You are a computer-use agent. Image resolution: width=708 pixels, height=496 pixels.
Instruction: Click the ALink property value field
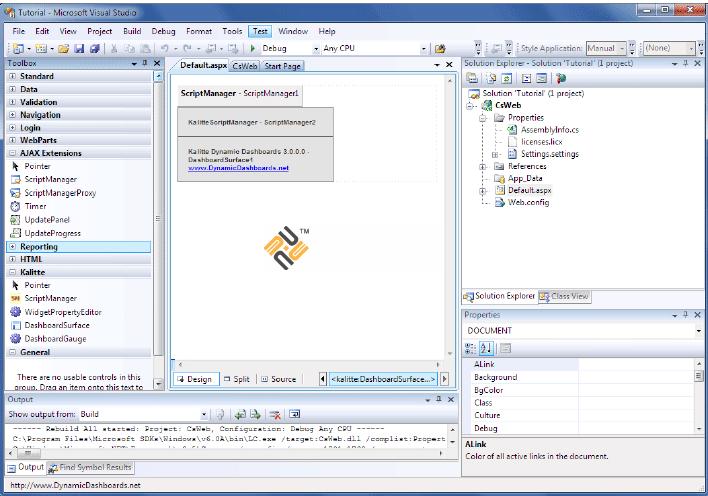(x=637, y=364)
